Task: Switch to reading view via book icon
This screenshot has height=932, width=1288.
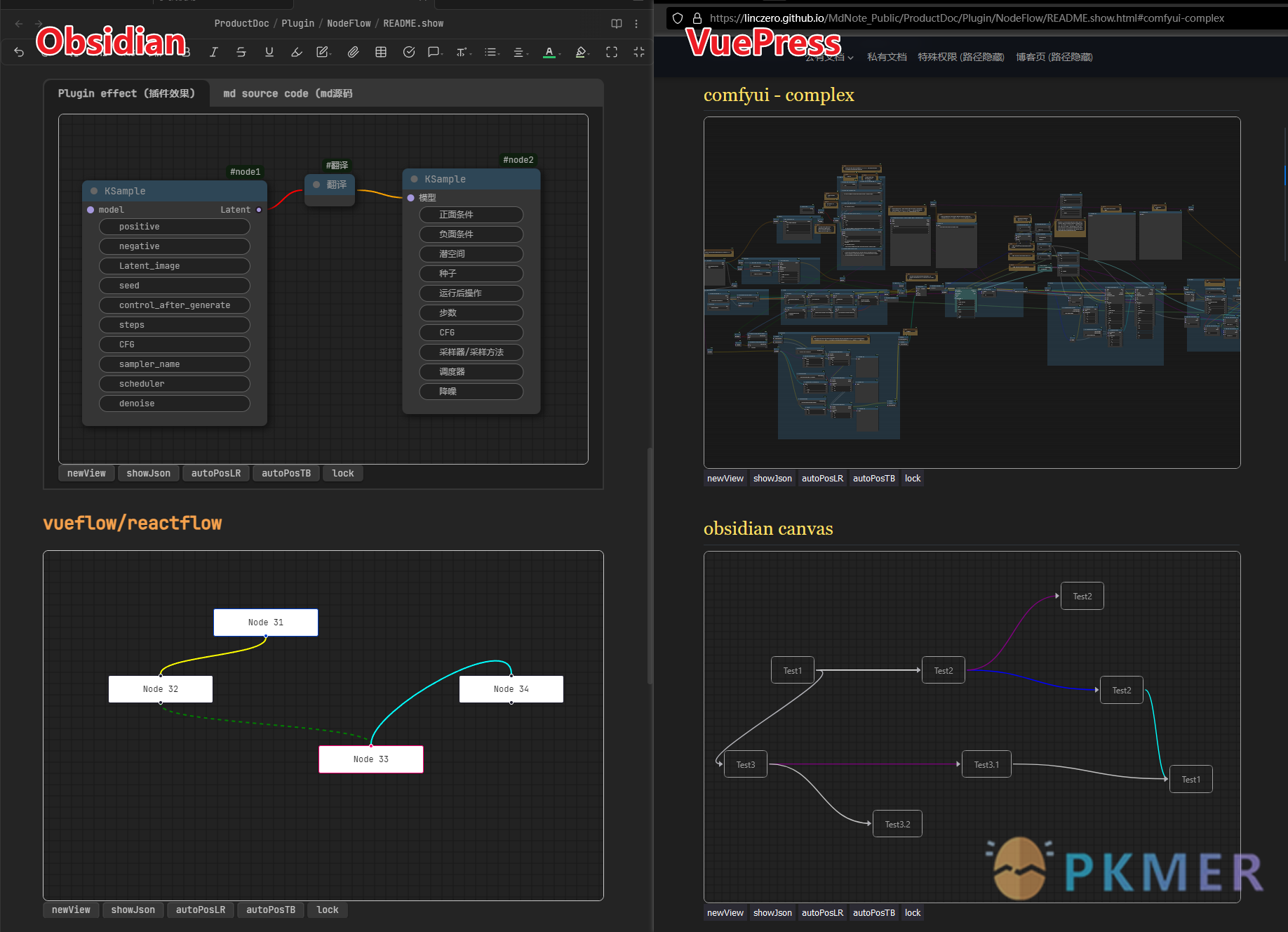Action: pyautogui.click(x=617, y=24)
